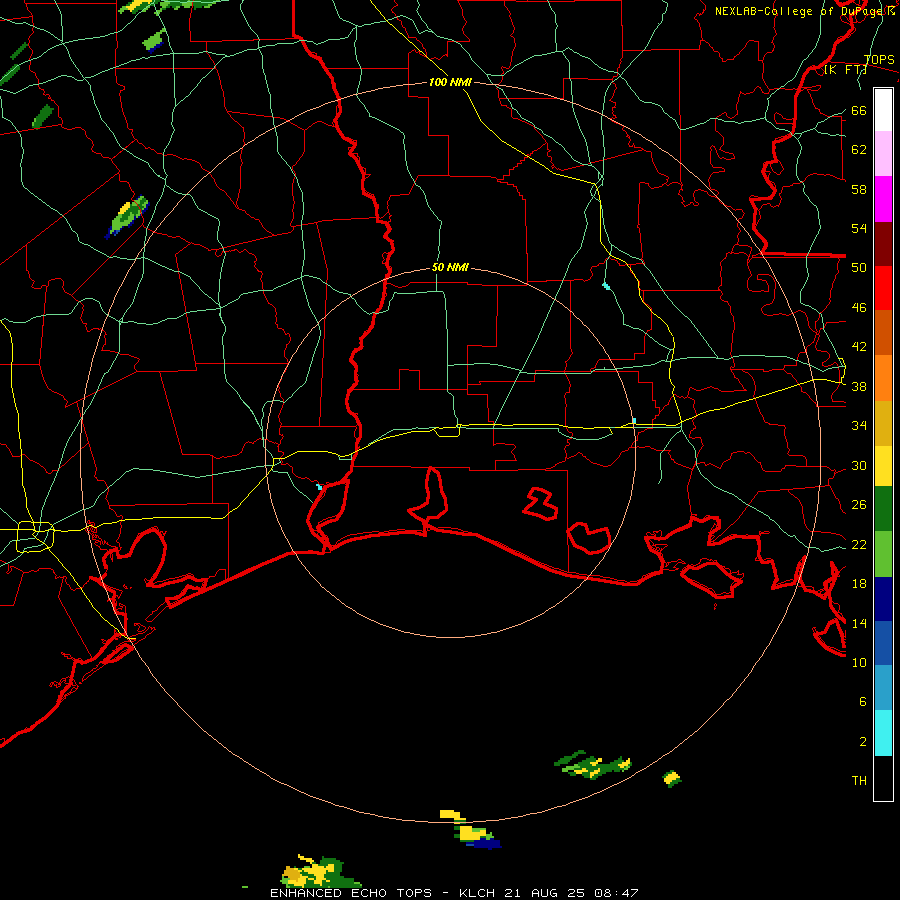Click the medium blue 18 kft legend swatch
The image size is (900, 900).
click(883, 643)
